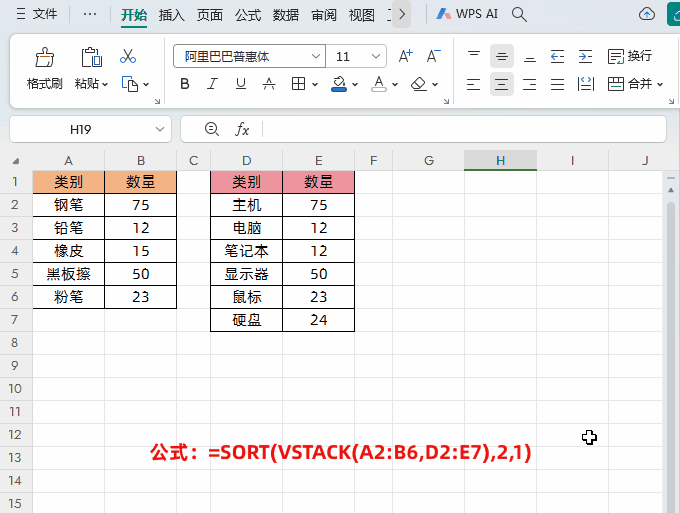Decrease indent icon
Screen dimensions: 680x513
(x=557, y=56)
